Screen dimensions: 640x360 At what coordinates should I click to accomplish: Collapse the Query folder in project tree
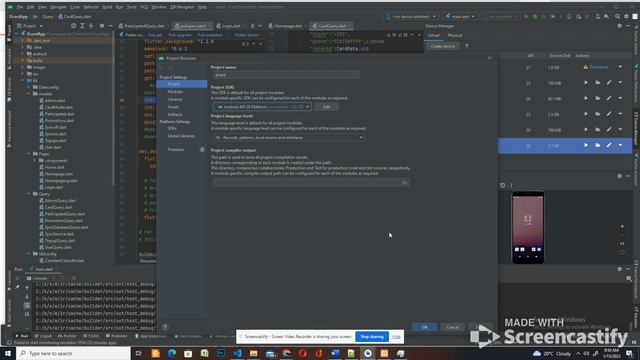point(29,194)
